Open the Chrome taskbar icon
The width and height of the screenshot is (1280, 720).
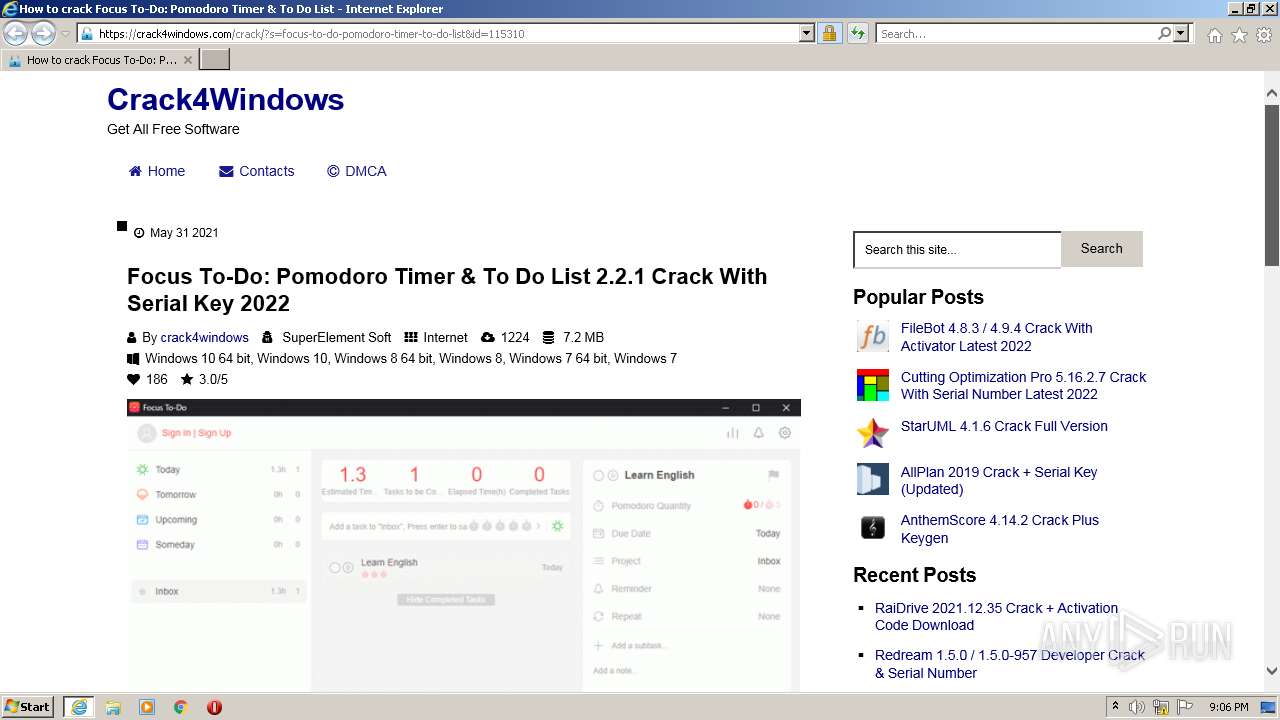coord(181,707)
